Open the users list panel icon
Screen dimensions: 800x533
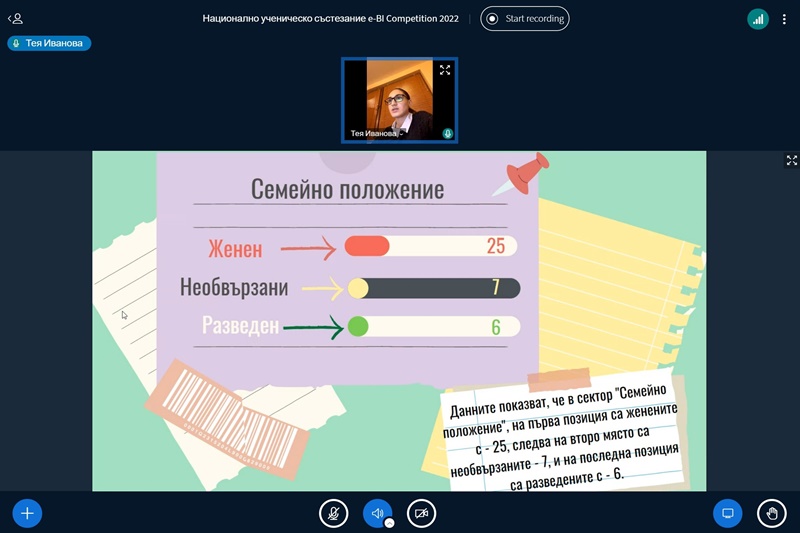[x=16, y=19]
